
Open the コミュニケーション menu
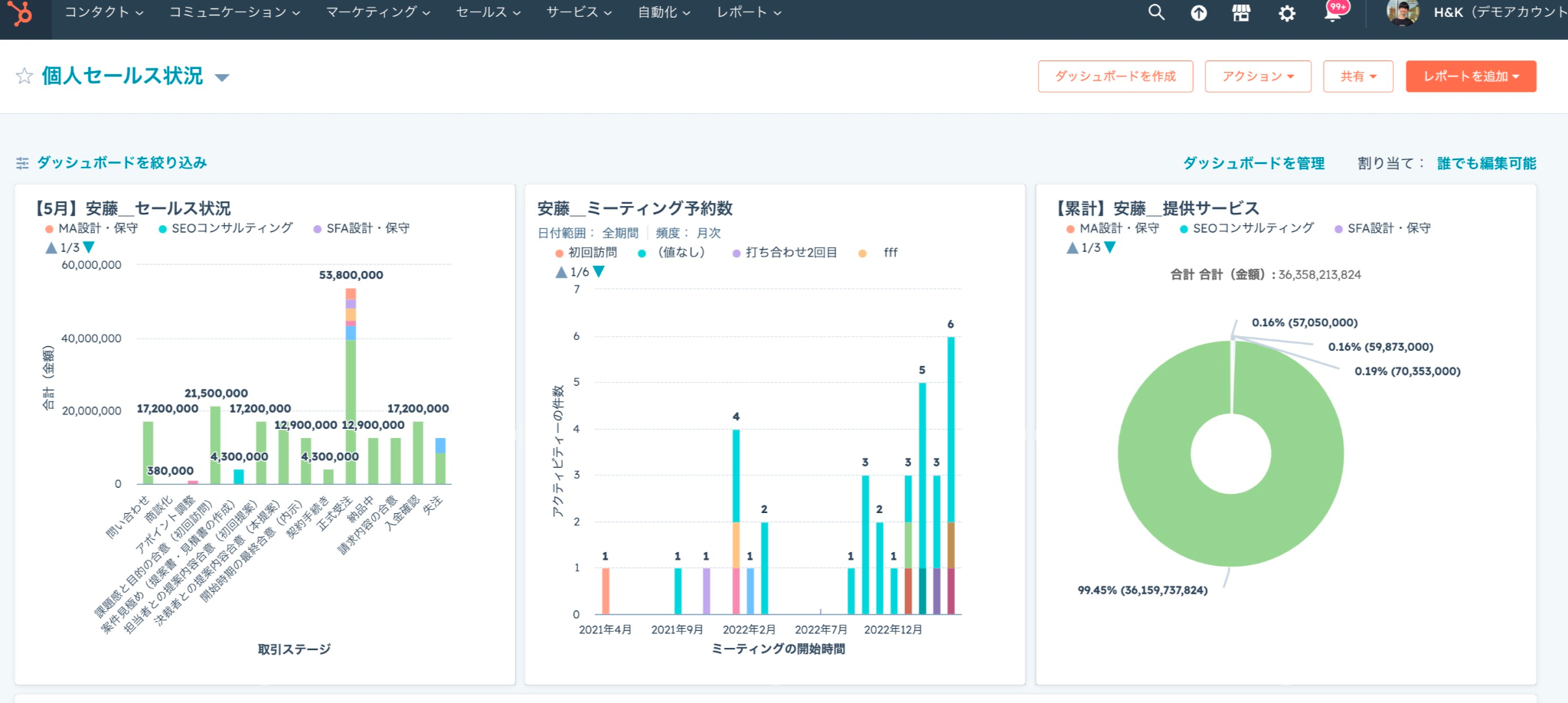(235, 12)
